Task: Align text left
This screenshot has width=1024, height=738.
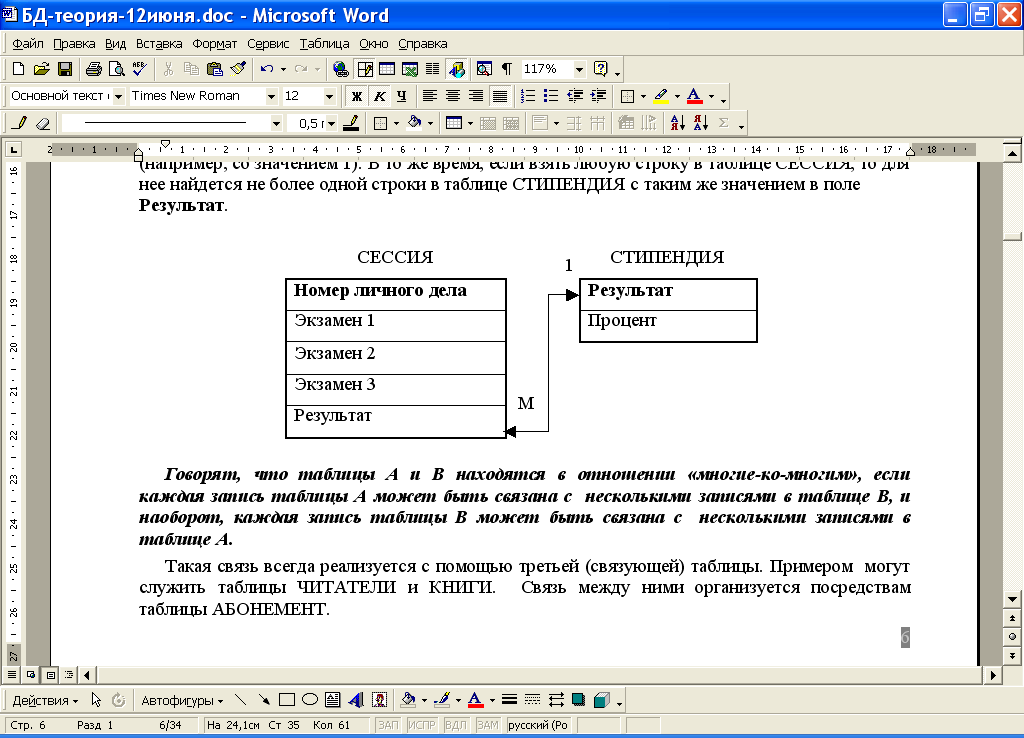Action: [429, 96]
